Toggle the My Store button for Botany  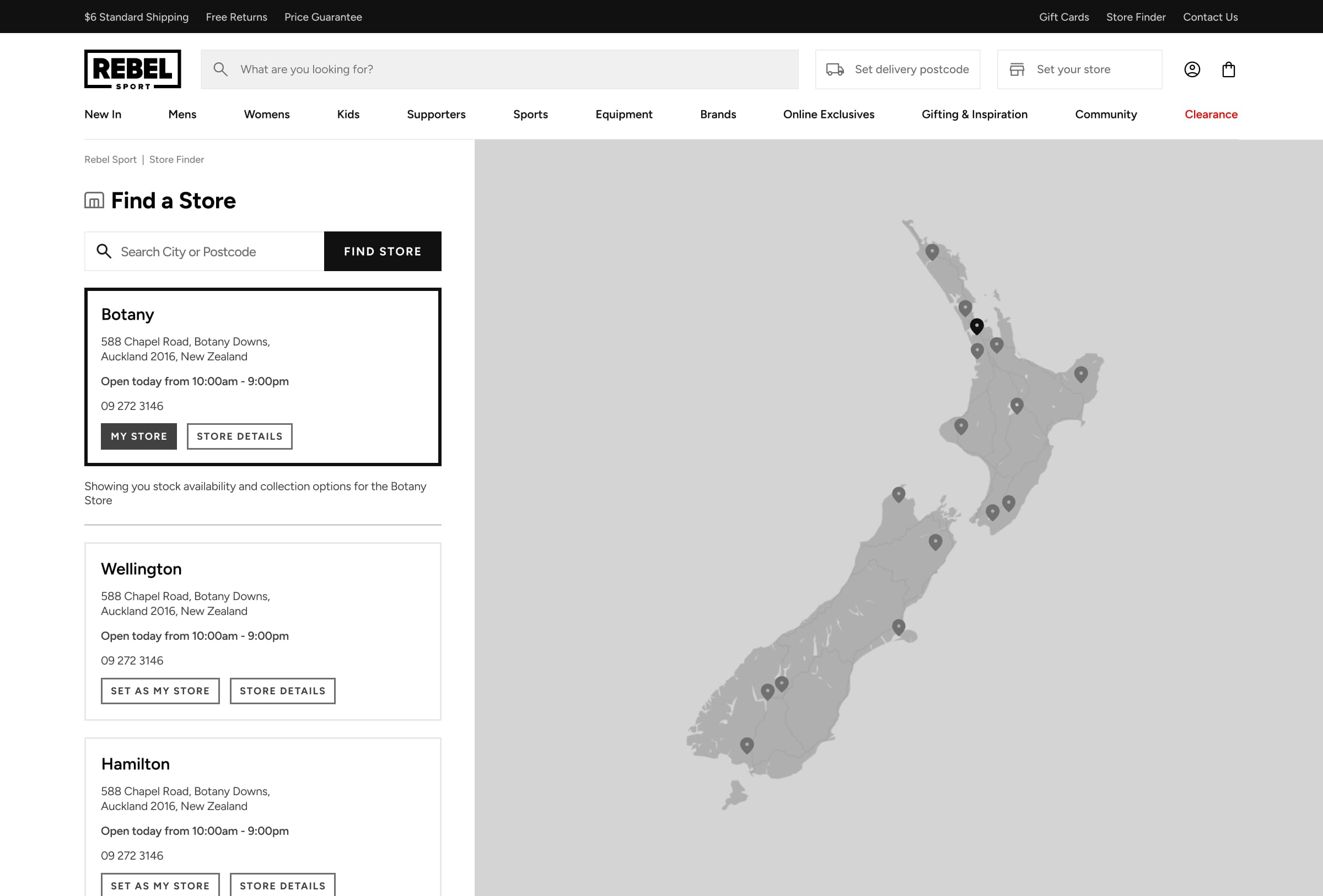[x=139, y=436]
